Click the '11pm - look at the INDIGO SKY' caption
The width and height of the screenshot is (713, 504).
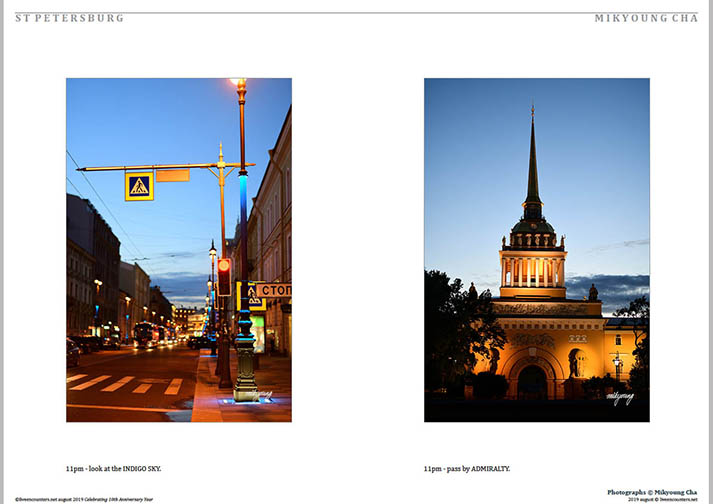pyautogui.click(x=113, y=468)
